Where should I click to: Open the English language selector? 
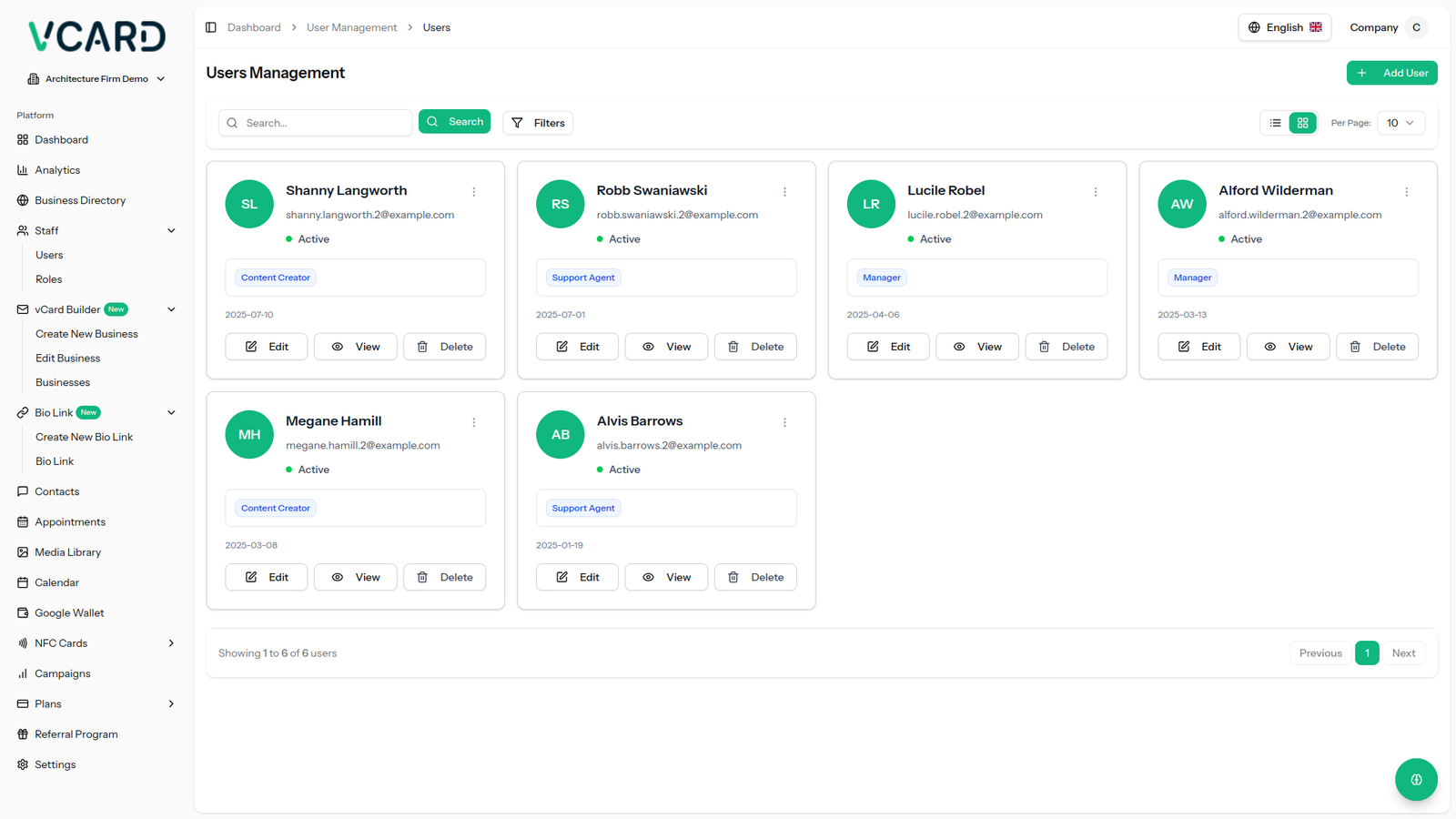[x=1284, y=27]
